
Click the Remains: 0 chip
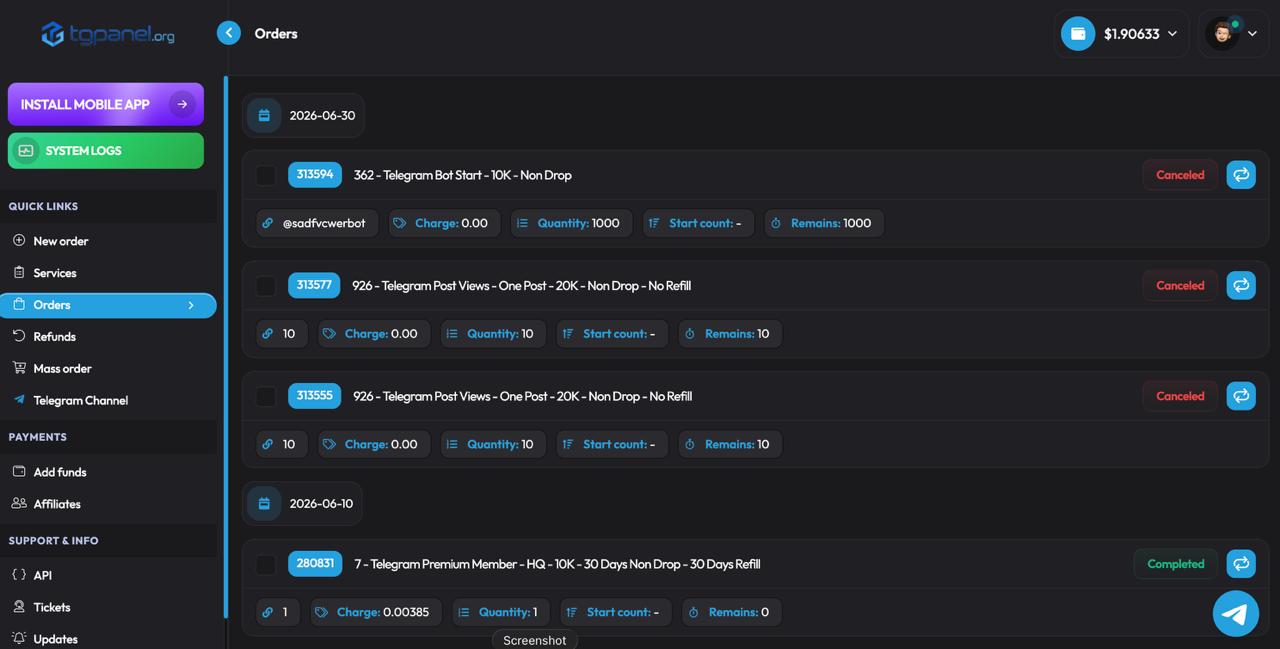tap(732, 612)
